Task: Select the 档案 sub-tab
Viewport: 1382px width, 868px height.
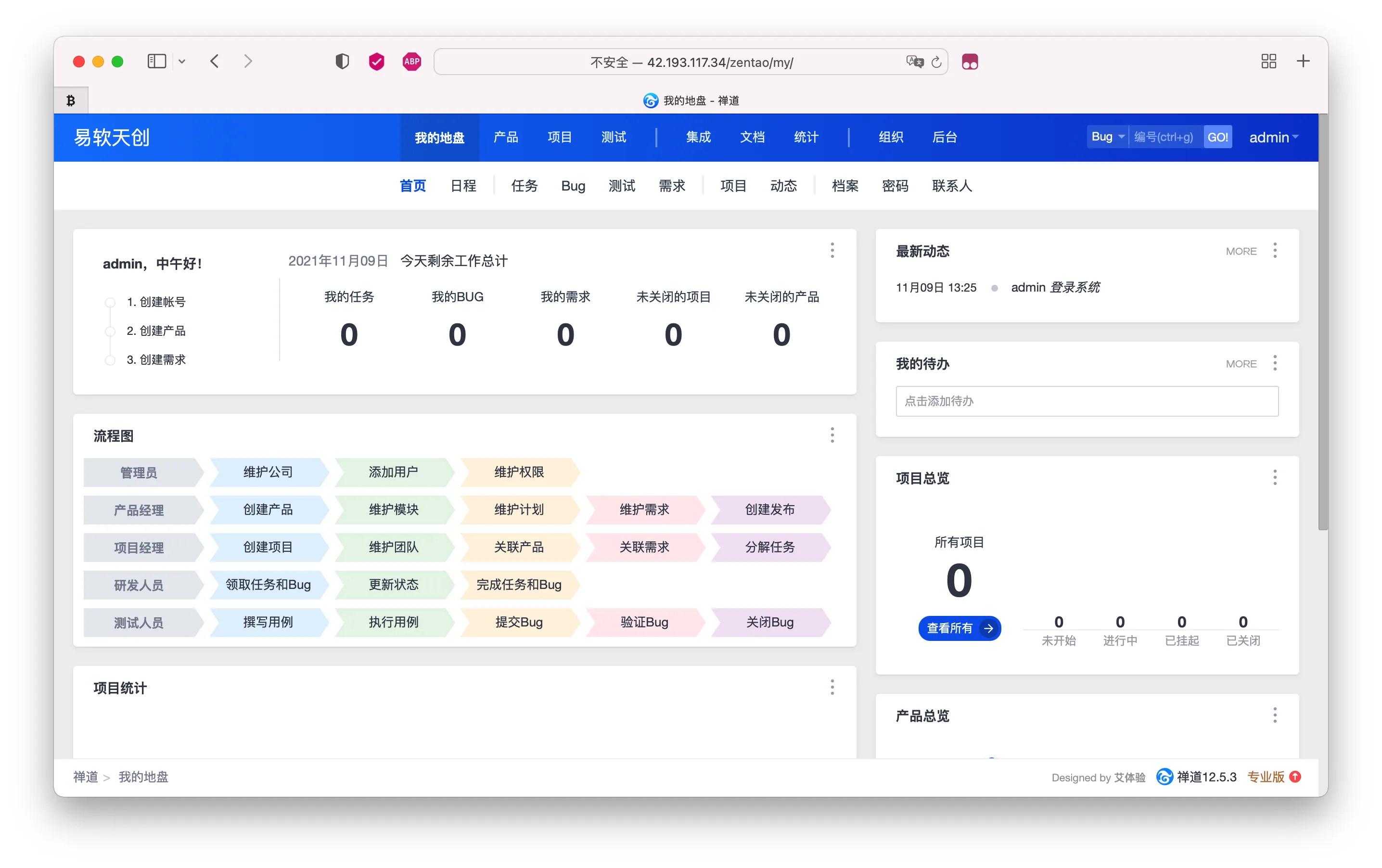Action: click(x=845, y=186)
